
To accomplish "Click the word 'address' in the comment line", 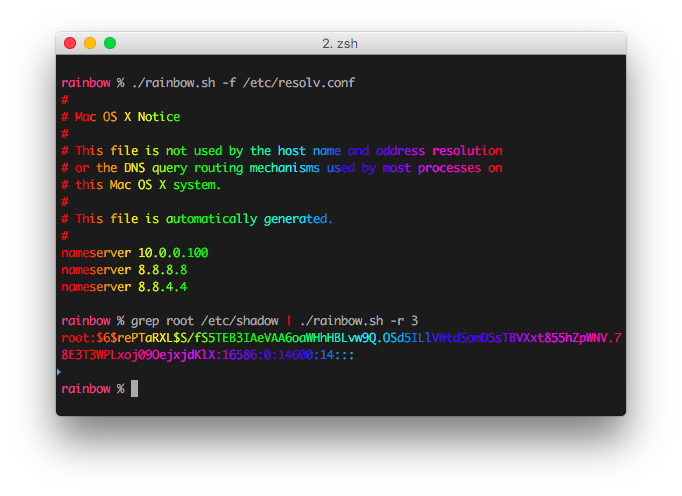I will tap(400, 151).
